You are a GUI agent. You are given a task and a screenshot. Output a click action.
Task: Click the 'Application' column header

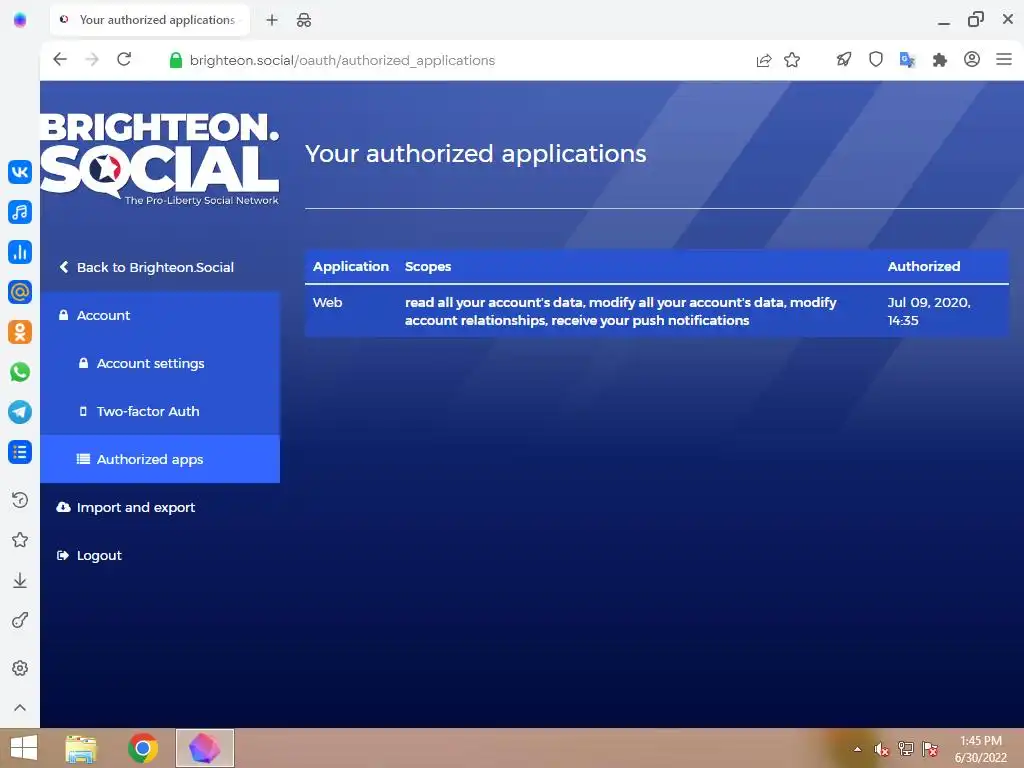351,266
